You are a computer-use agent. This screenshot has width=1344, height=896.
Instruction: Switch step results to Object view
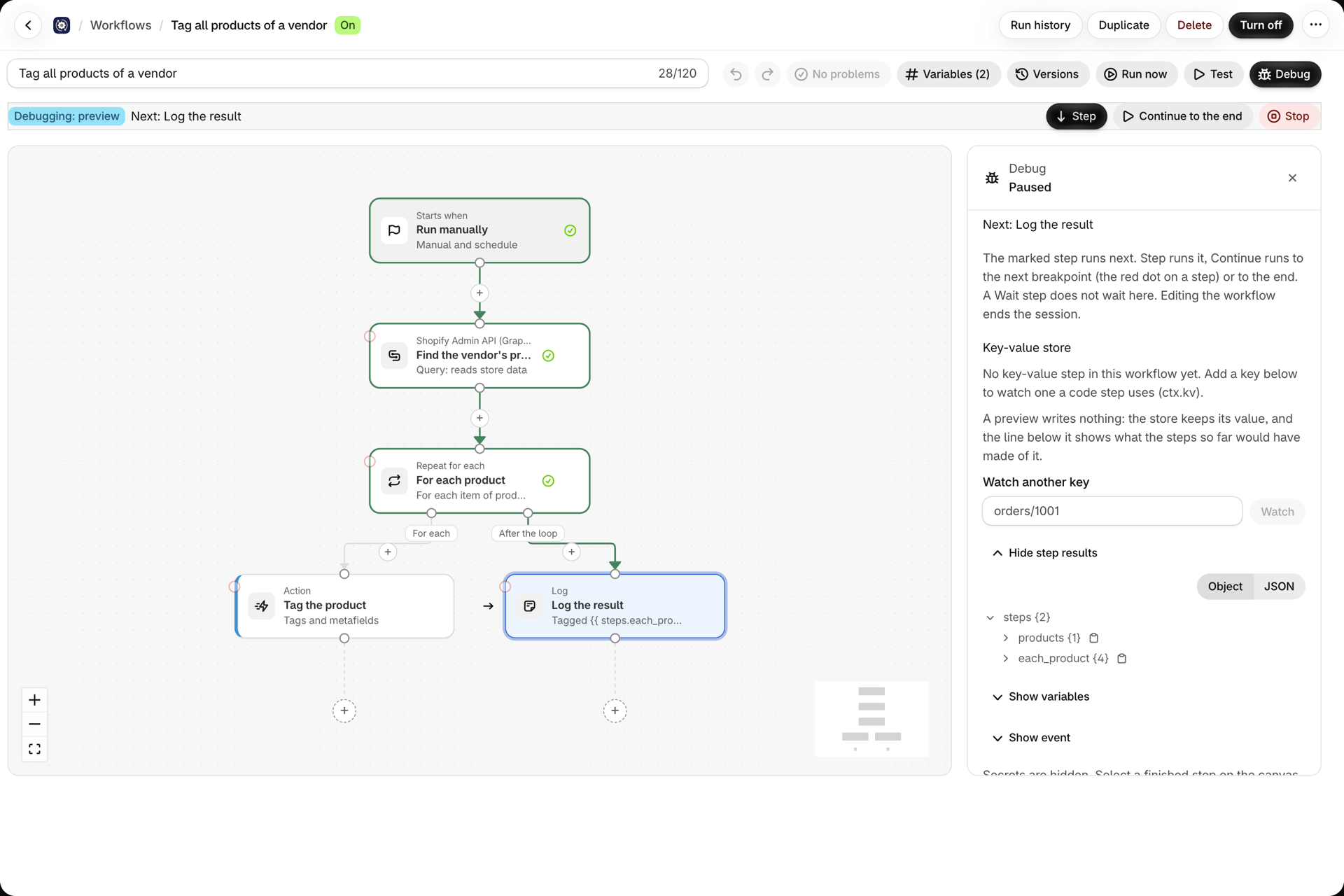(x=1225, y=587)
